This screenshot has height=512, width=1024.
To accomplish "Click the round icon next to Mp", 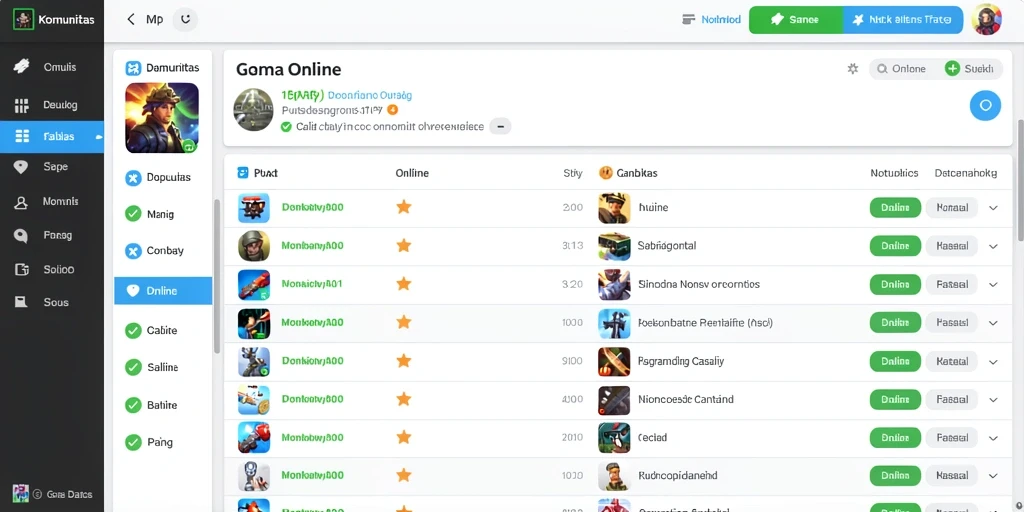I will (x=185, y=20).
